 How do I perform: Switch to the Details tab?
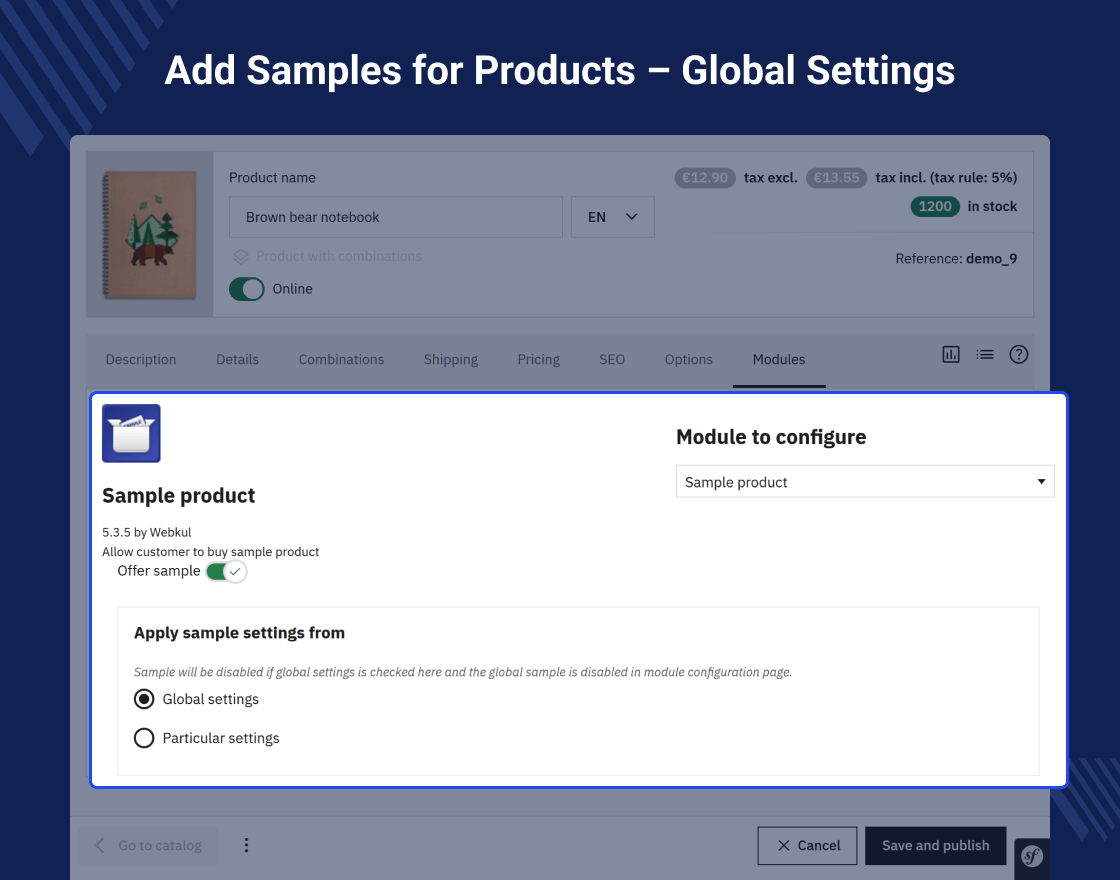(238, 359)
